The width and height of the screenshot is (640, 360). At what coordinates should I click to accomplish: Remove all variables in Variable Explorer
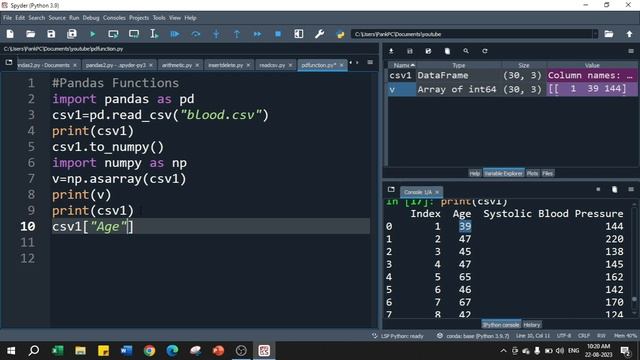447,51
